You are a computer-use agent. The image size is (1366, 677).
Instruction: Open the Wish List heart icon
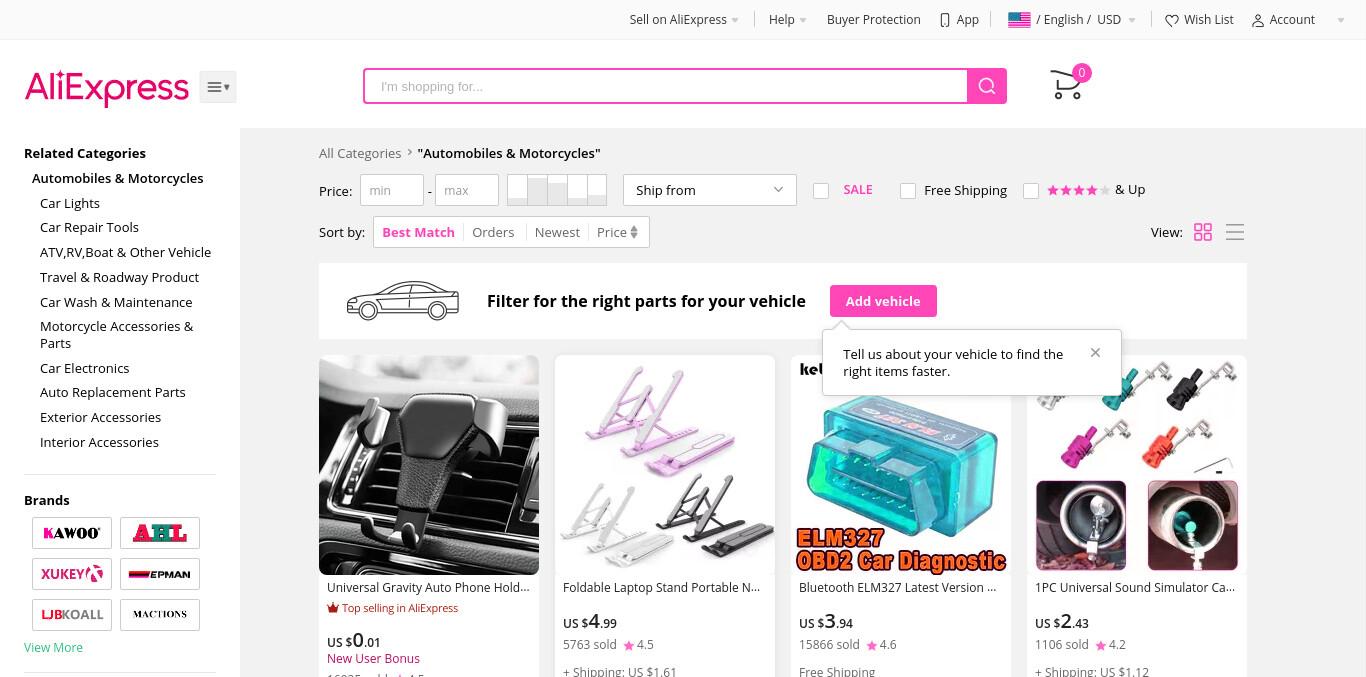[1172, 20]
